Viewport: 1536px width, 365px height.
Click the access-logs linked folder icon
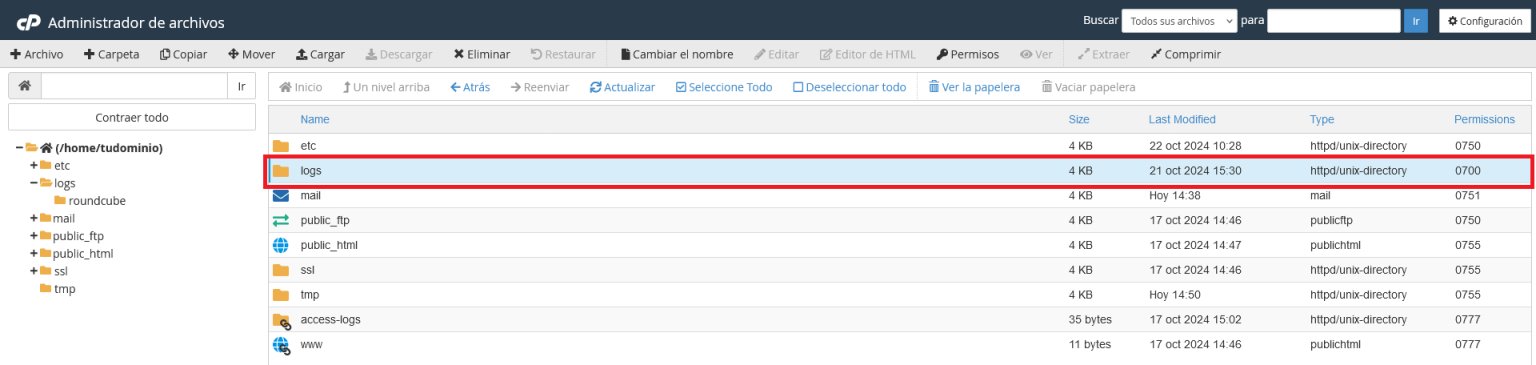coord(281,320)
